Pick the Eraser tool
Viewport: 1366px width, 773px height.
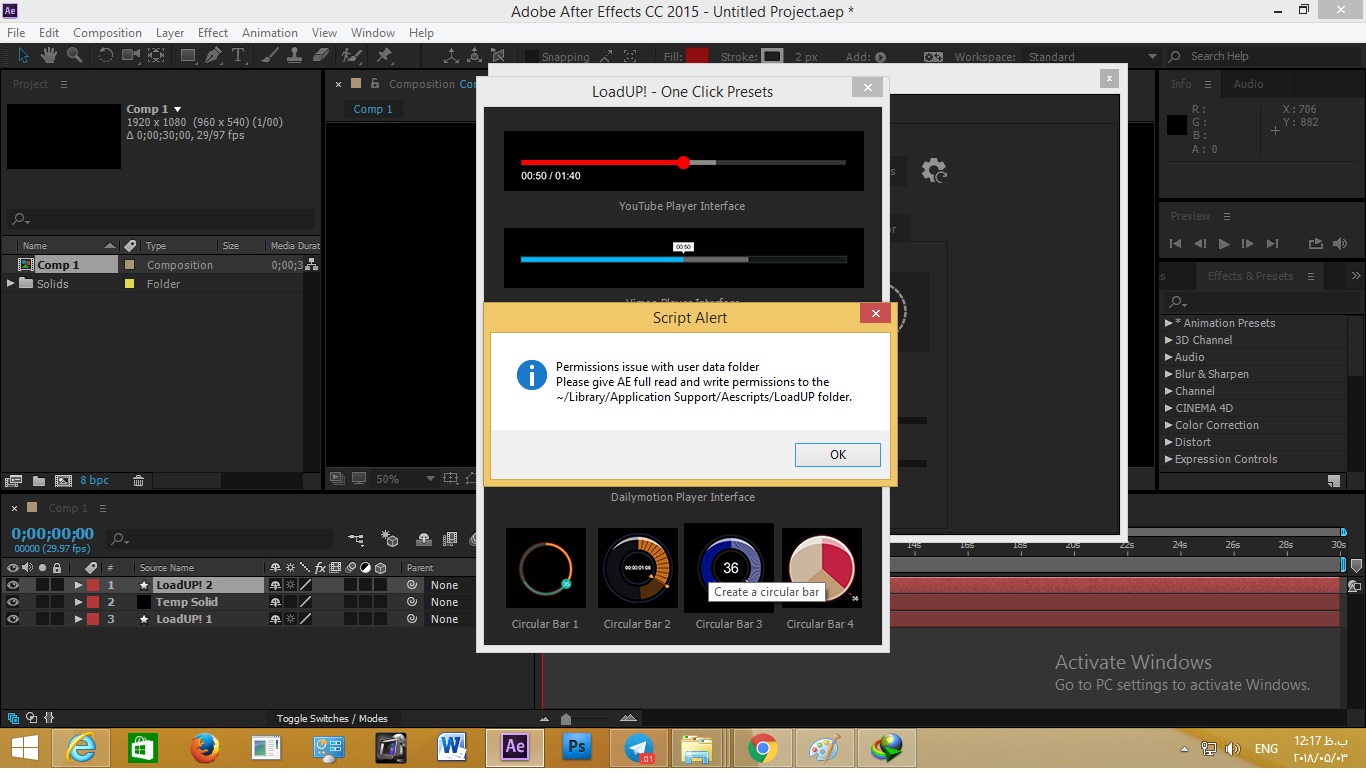tap(321, 56)
